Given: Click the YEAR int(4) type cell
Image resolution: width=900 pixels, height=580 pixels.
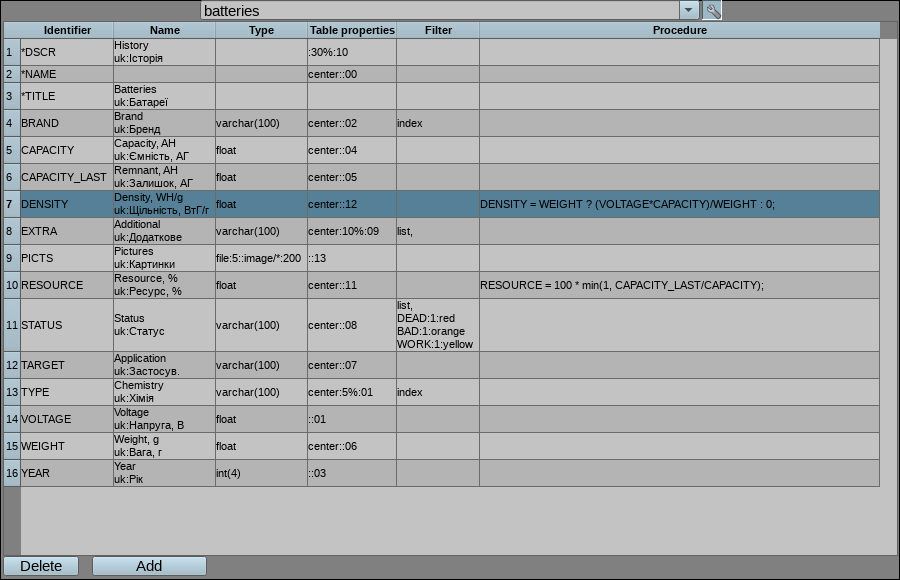Looking at the screenshot, I should pyautogui.click(x=261, y=473).
